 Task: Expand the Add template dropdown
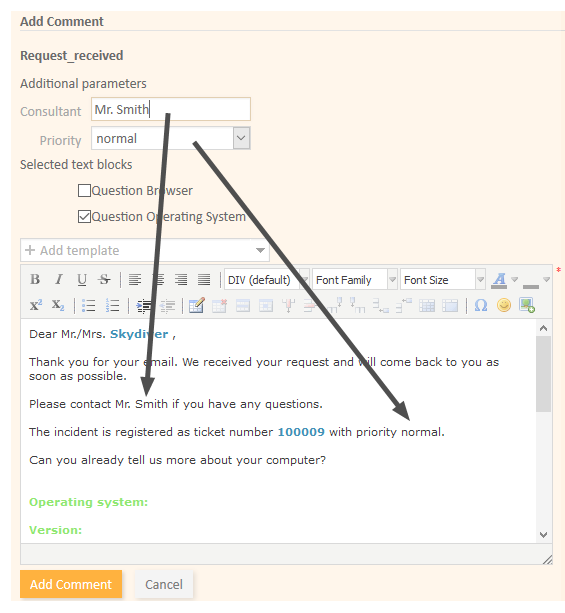coord(145,250)
